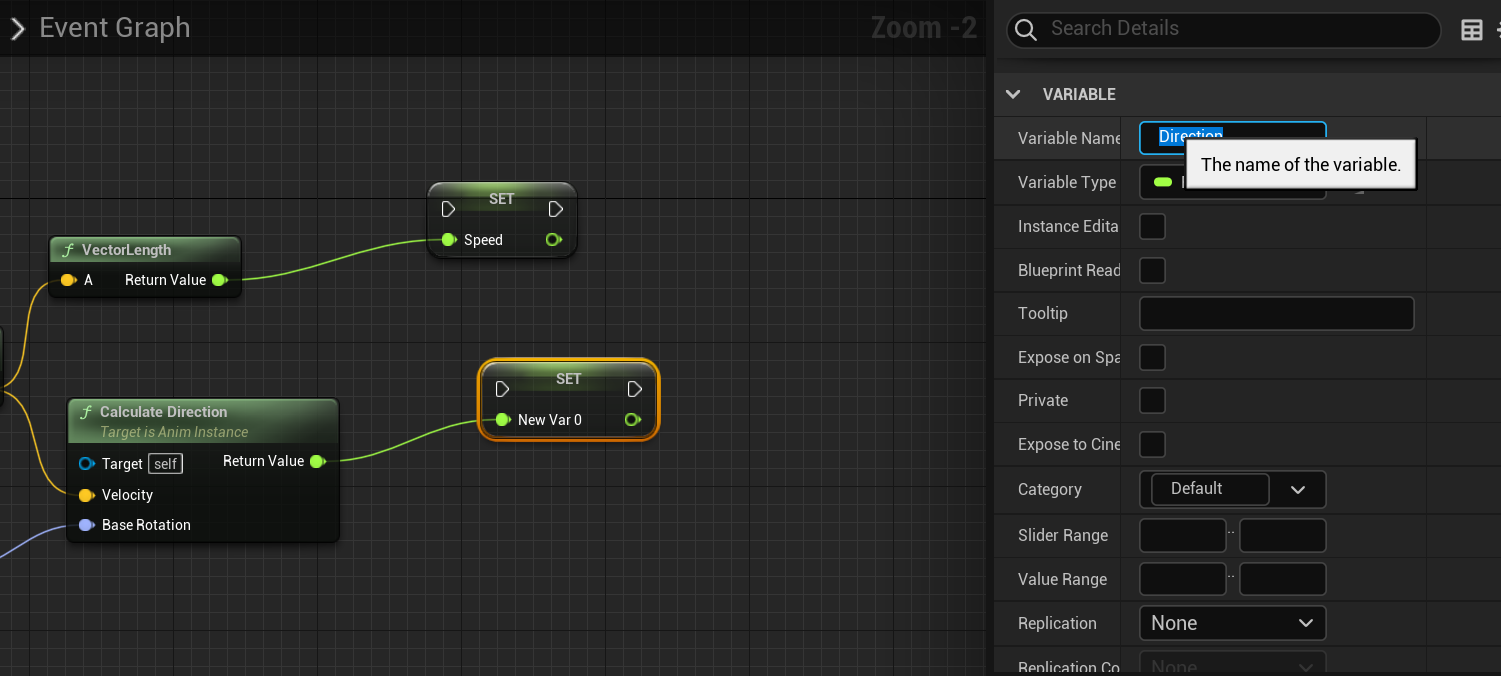Click the Value Range maximum field
The height and width of the screenshot is (676, 1501).
tap(1283, 579)
